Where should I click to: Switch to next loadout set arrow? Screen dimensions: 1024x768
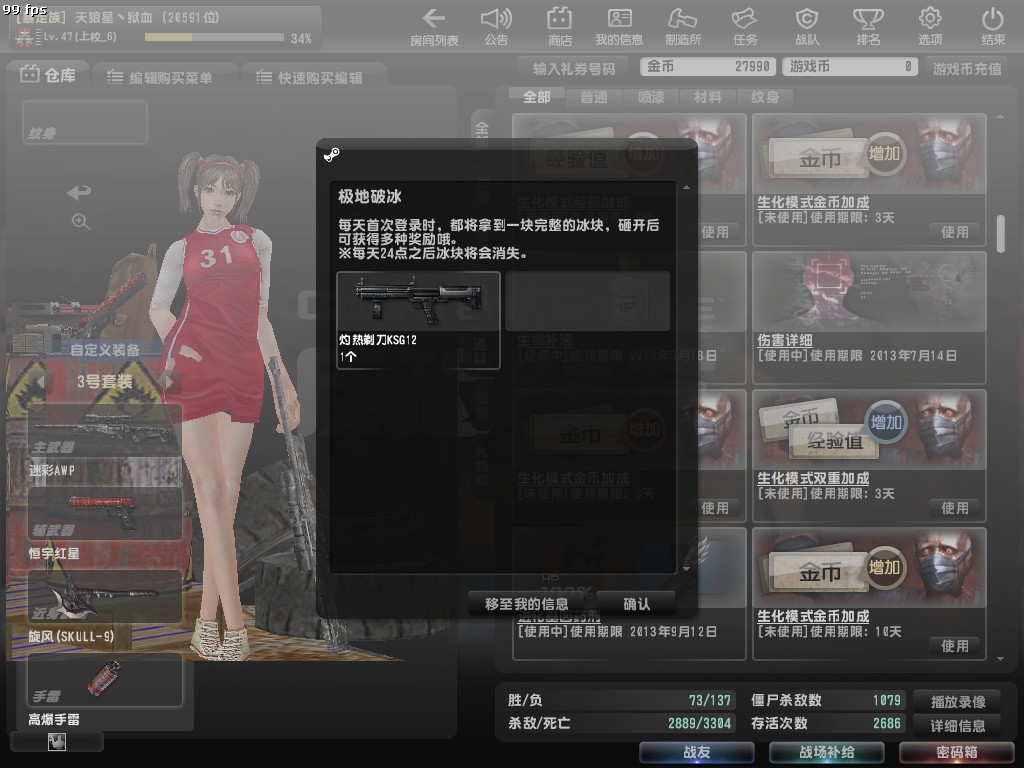tap(168, 381)
